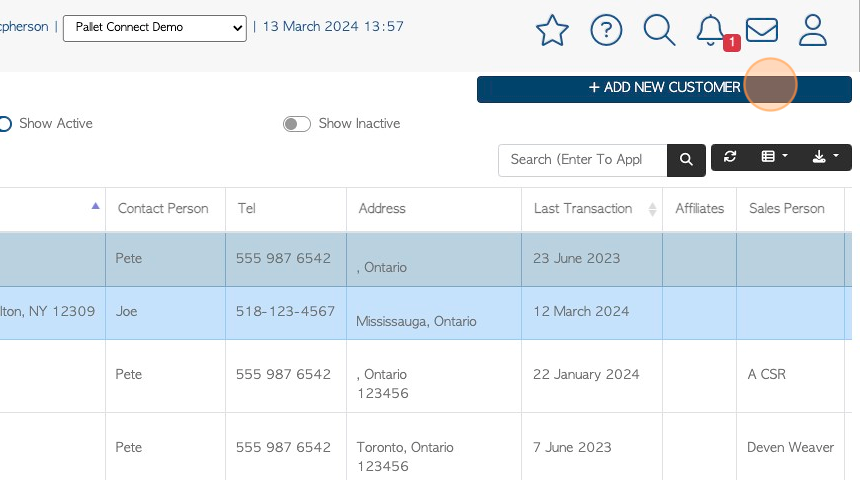Click the Mississauga, Ontario address cell
Viewport: 860px width, 480px height.
click(434, 313)
